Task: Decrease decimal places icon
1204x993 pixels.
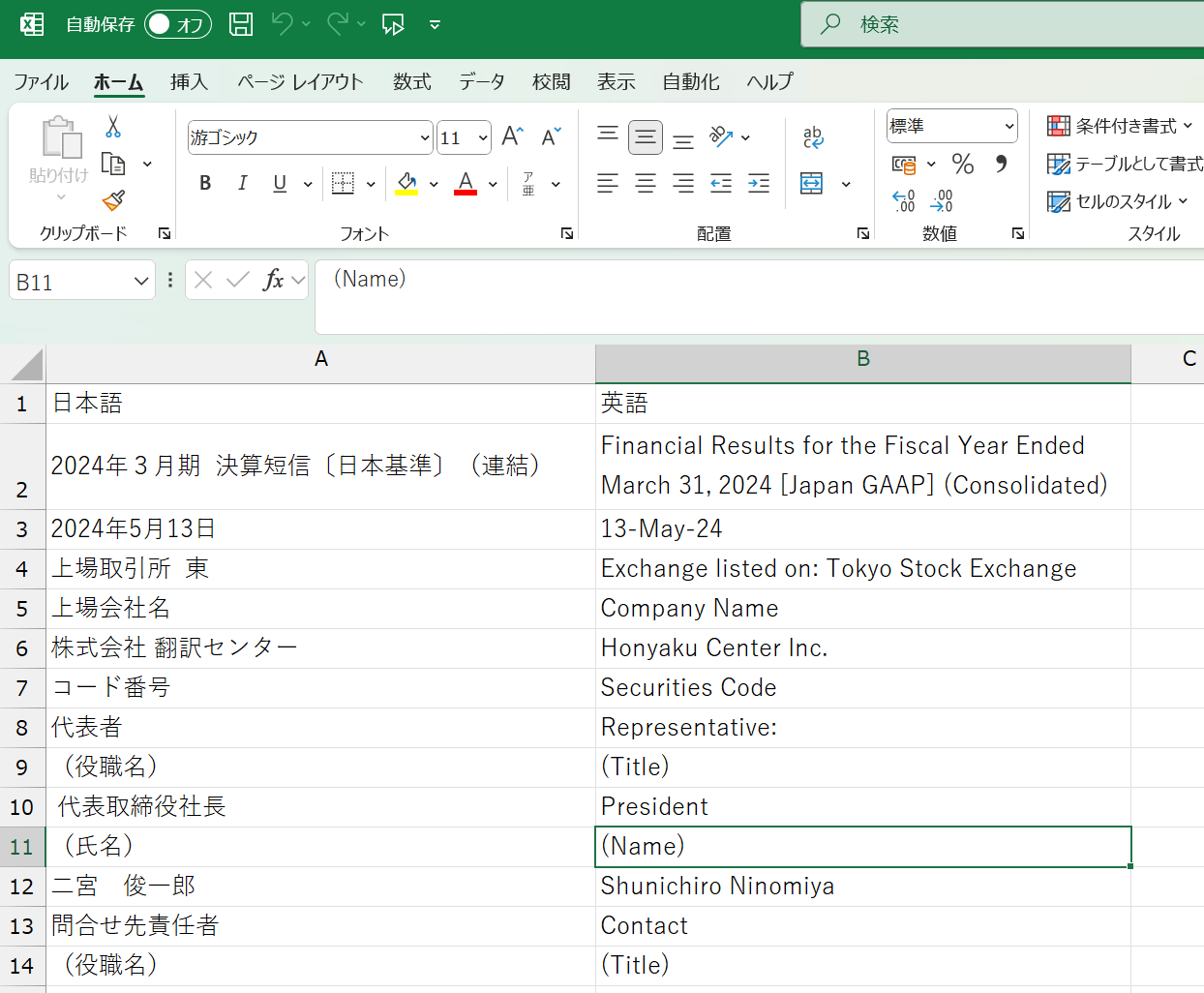Action: (941, 200)
